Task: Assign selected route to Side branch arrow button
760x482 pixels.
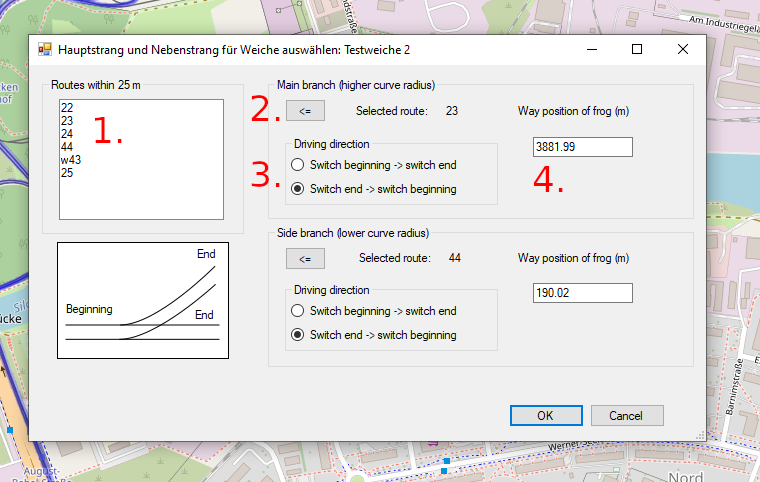Action: point(305,259)
